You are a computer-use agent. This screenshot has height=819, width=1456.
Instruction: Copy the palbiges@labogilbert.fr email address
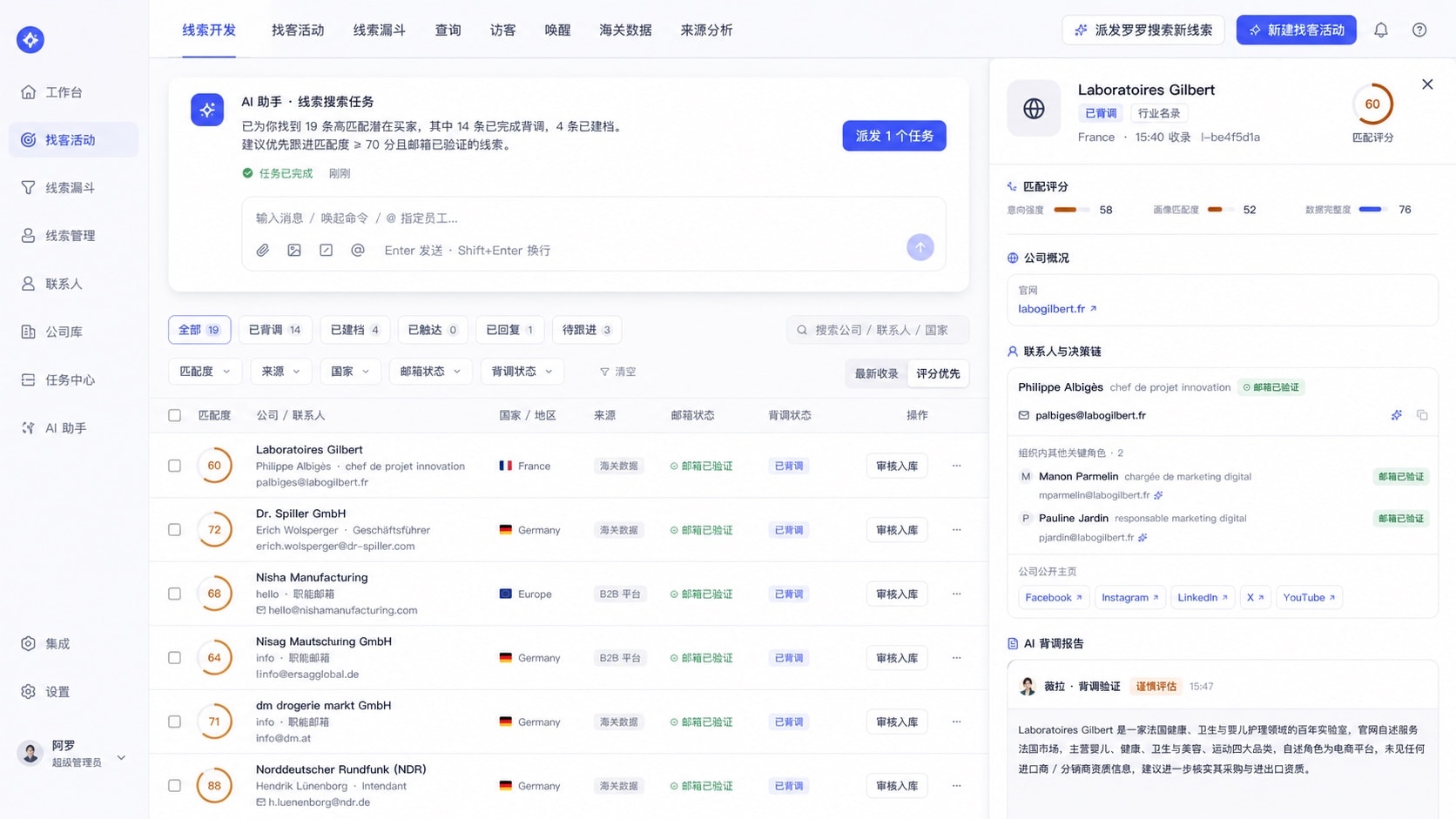click(x=1422, y=415)
